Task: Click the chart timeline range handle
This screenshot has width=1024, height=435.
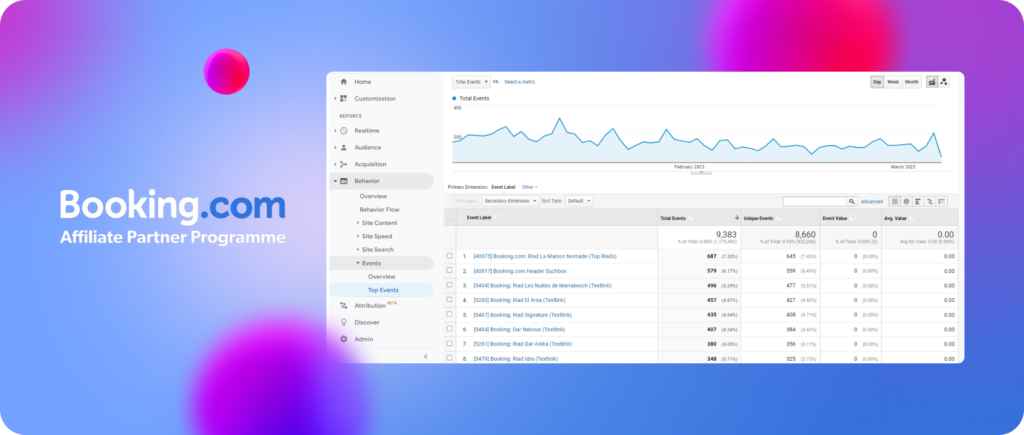Action: click(701, 172)
